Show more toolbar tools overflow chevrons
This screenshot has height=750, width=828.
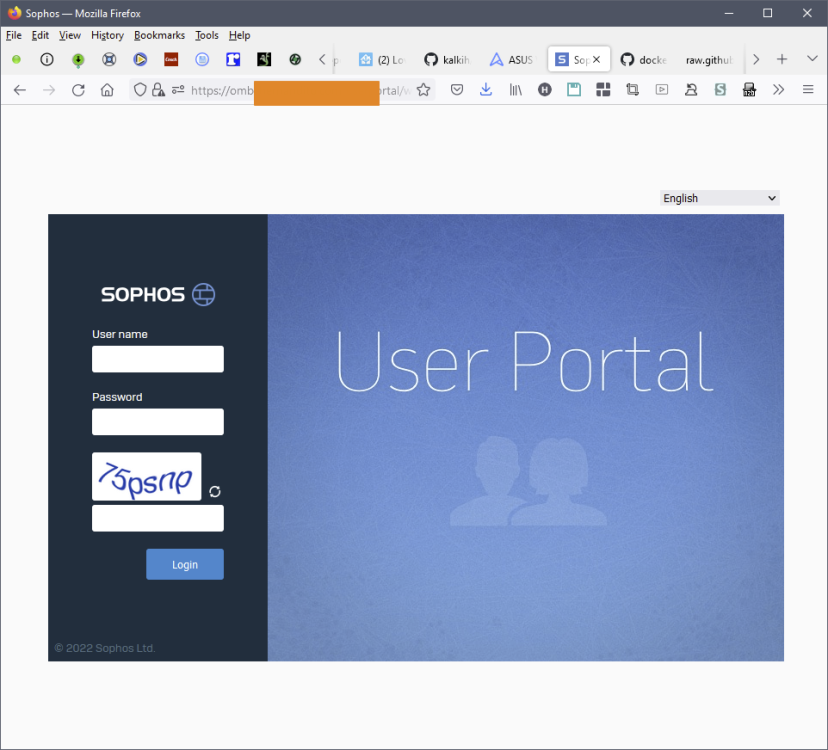pos(778,90)
